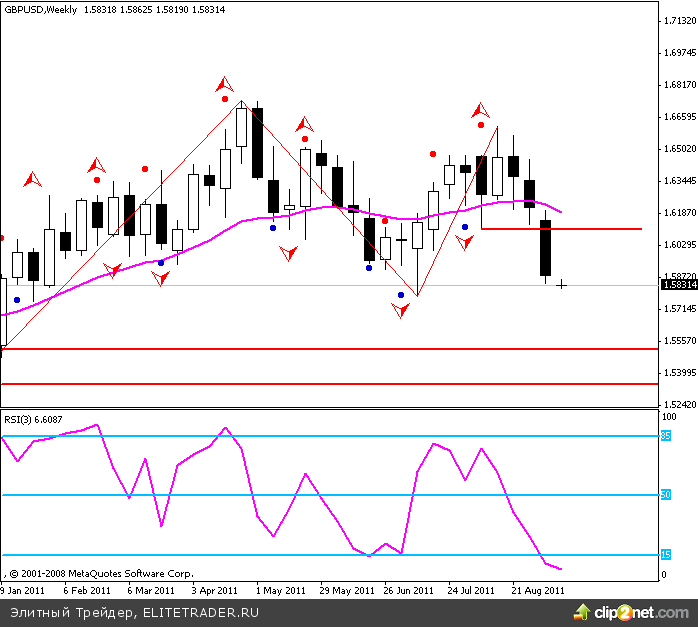This screenshot has height=627, width=698.
Task: Click the crosshair marker at current price
Action: point(562,285)
